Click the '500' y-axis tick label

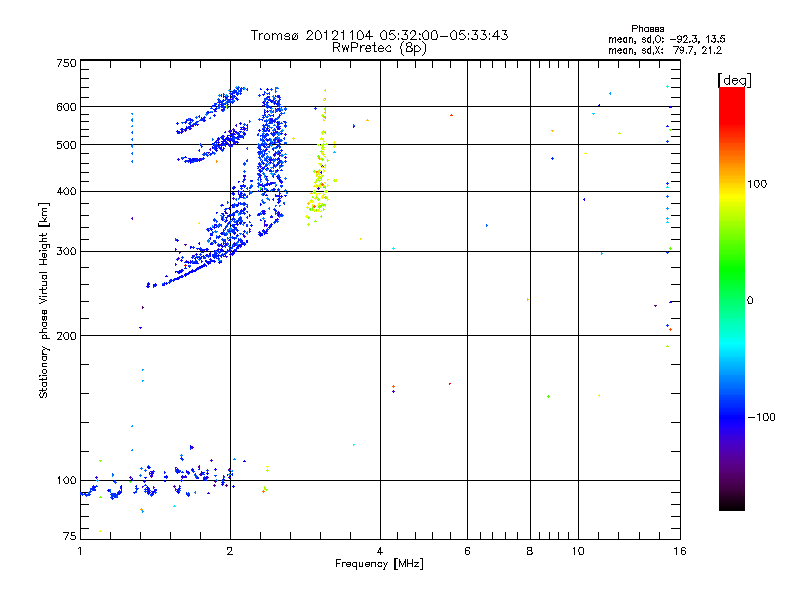66,145
